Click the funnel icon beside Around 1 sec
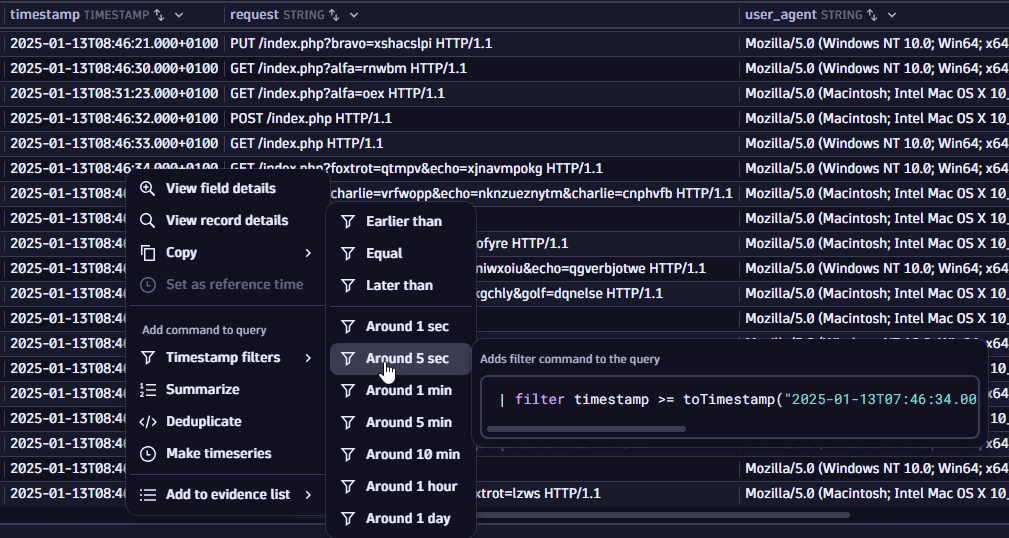This screenshot has width=1009, height=538. coord(347,327)
